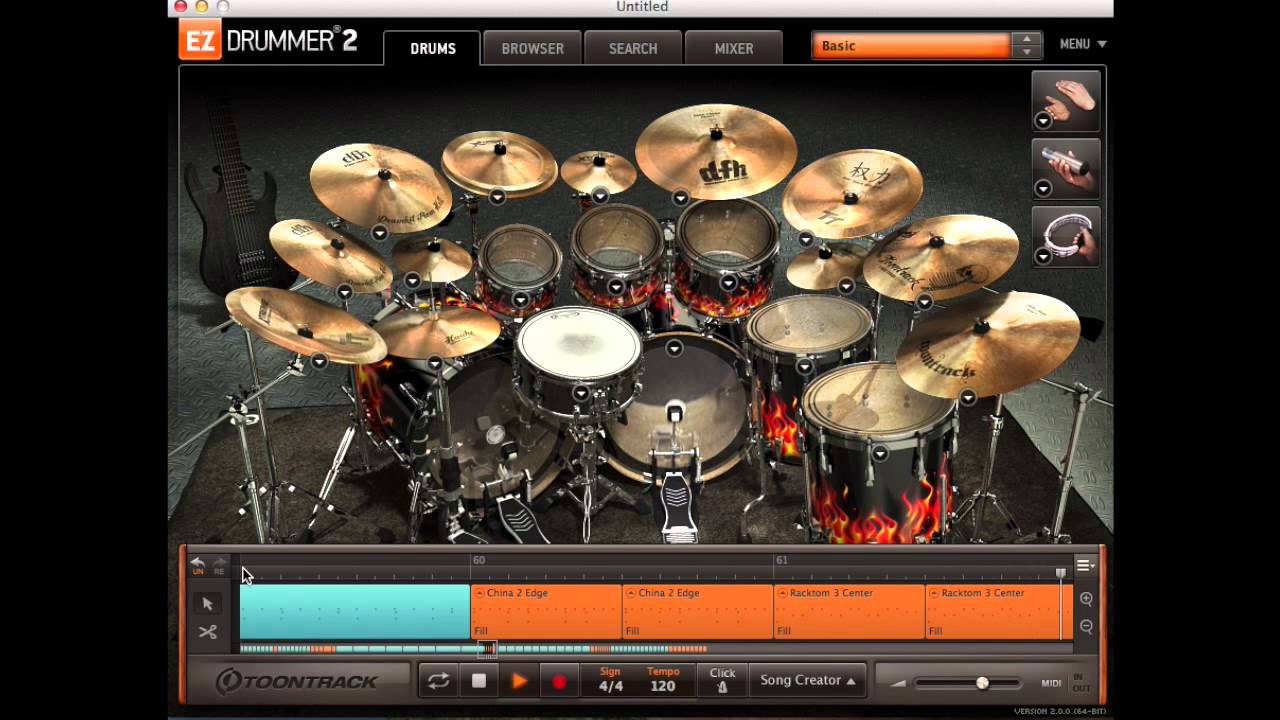Open the Basic preset dropdown

pyautogui.click(x=911, y=46)
